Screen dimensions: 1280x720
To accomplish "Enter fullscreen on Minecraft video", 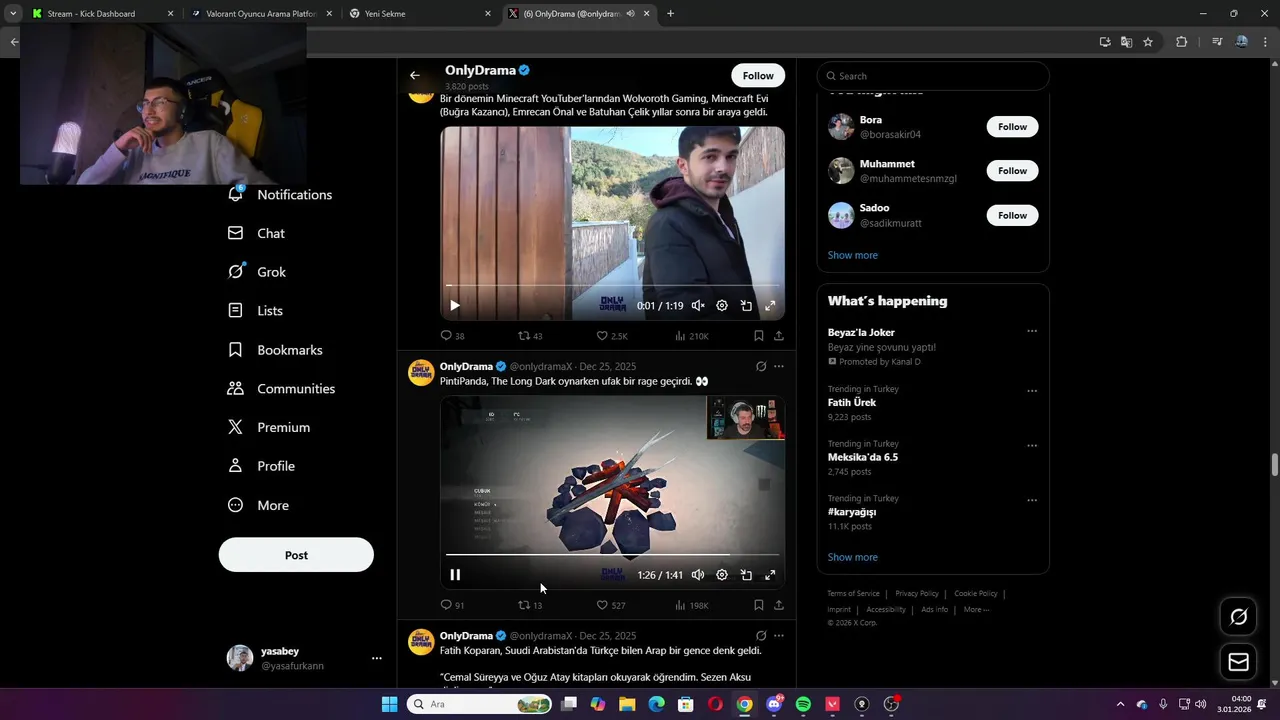I will [x=770, y=306].
